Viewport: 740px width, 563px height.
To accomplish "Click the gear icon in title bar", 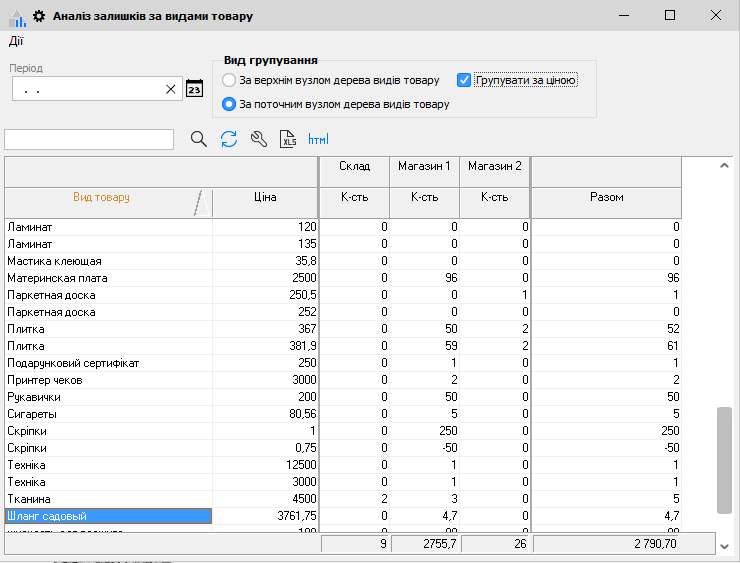I will [x=39, y=16].
